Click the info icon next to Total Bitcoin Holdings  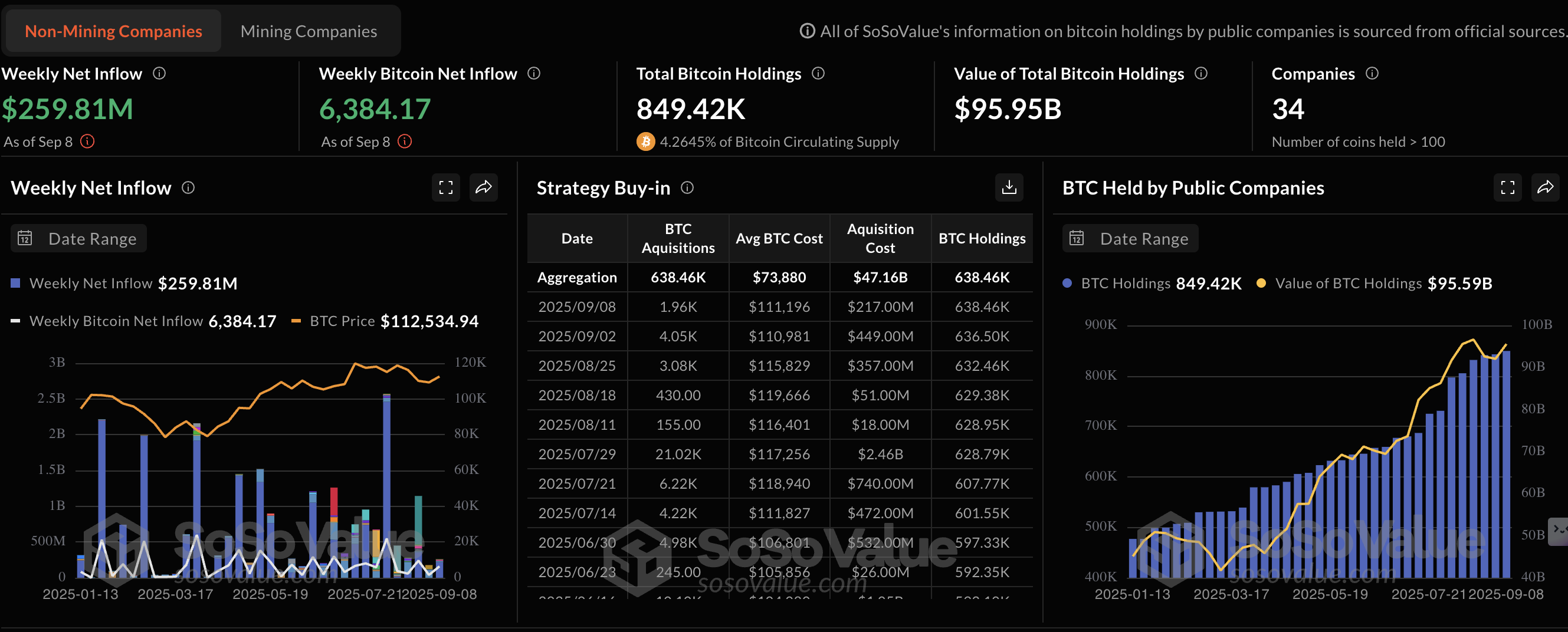coord(818,73)
